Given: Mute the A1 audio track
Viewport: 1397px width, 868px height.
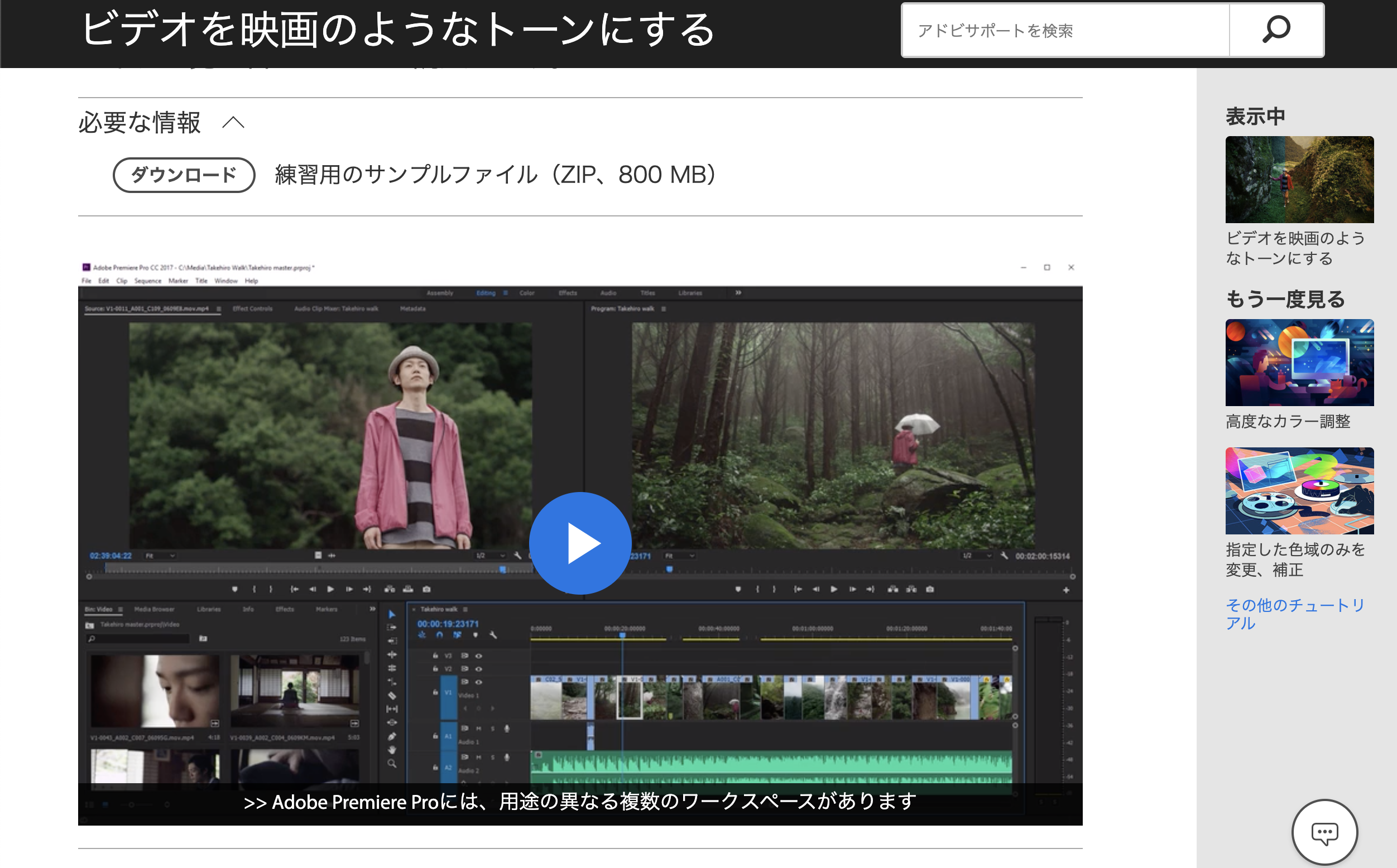Looking at the screenshot, I should 478,729.
